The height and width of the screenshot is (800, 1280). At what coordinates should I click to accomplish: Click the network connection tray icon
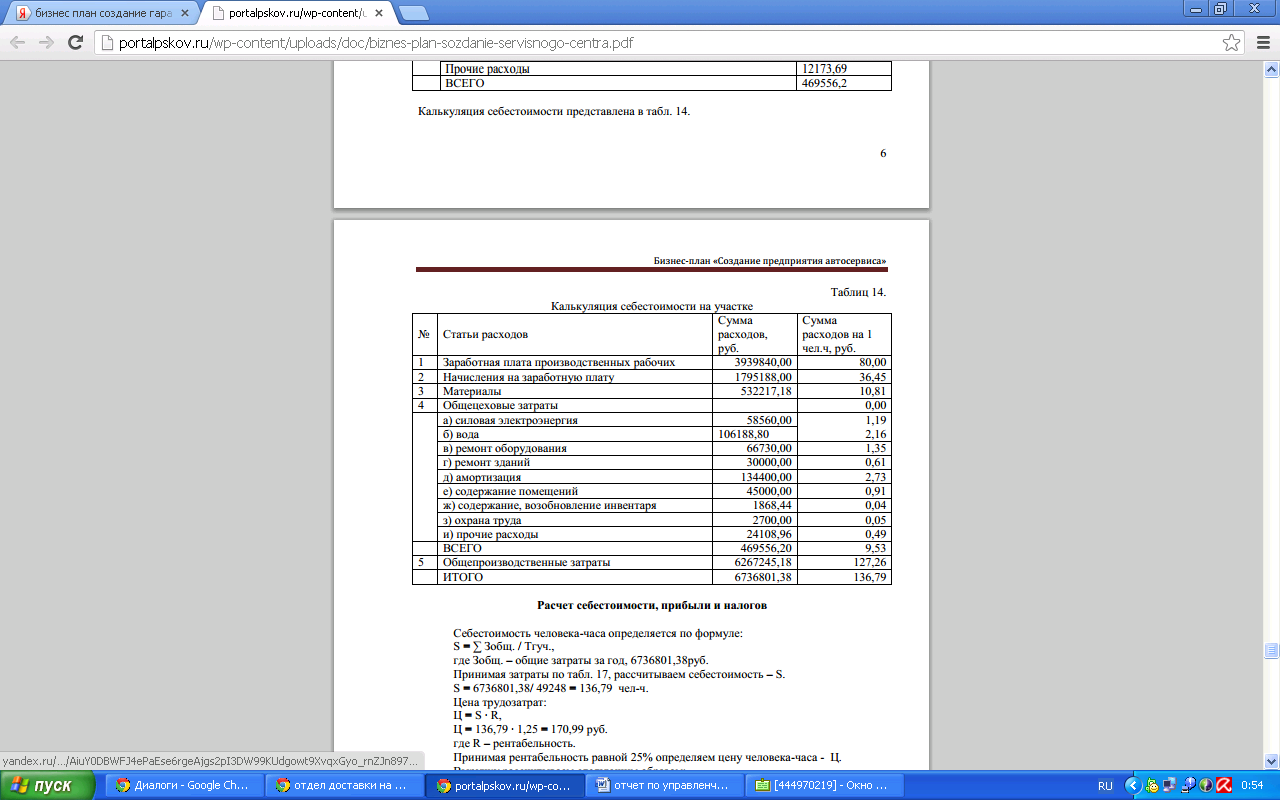pyautogui.click(x=1172, y=786)
